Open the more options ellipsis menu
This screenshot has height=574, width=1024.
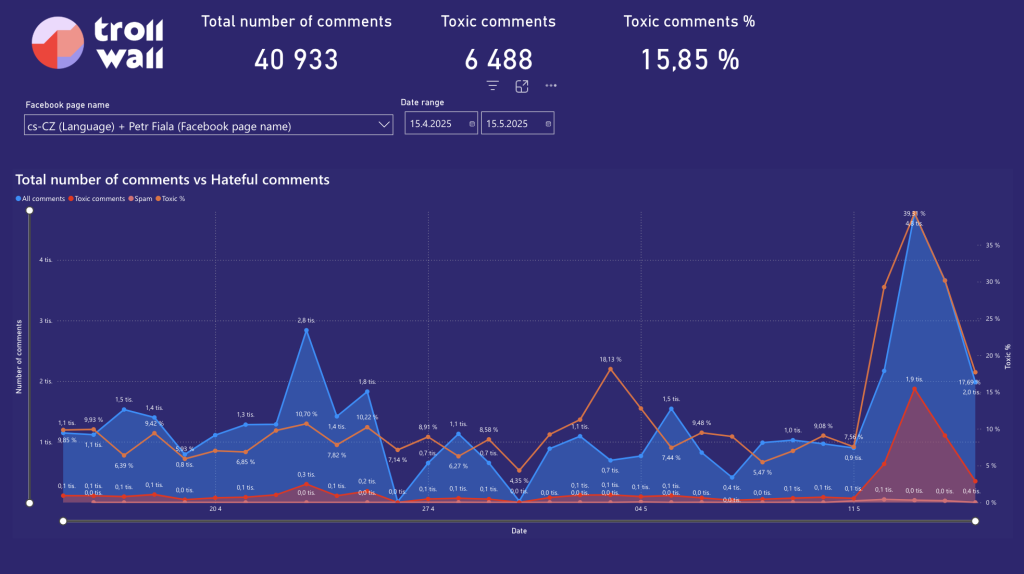tap(551, 87)
